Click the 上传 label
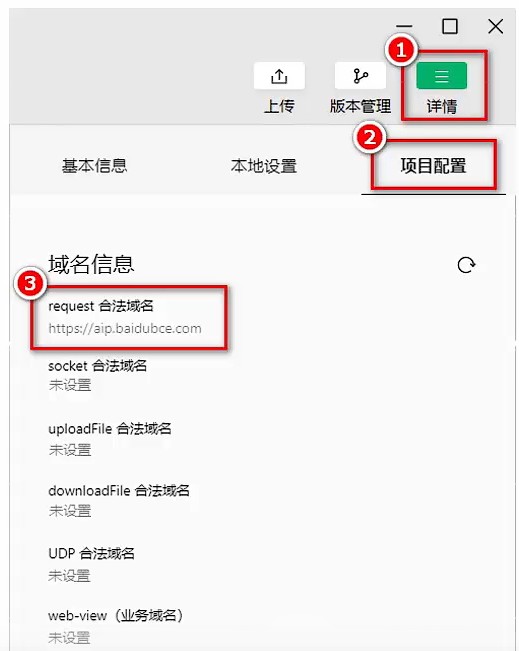The height and width of the screenshot is (651, 519). pyautogui.click(x=279, y=106)
